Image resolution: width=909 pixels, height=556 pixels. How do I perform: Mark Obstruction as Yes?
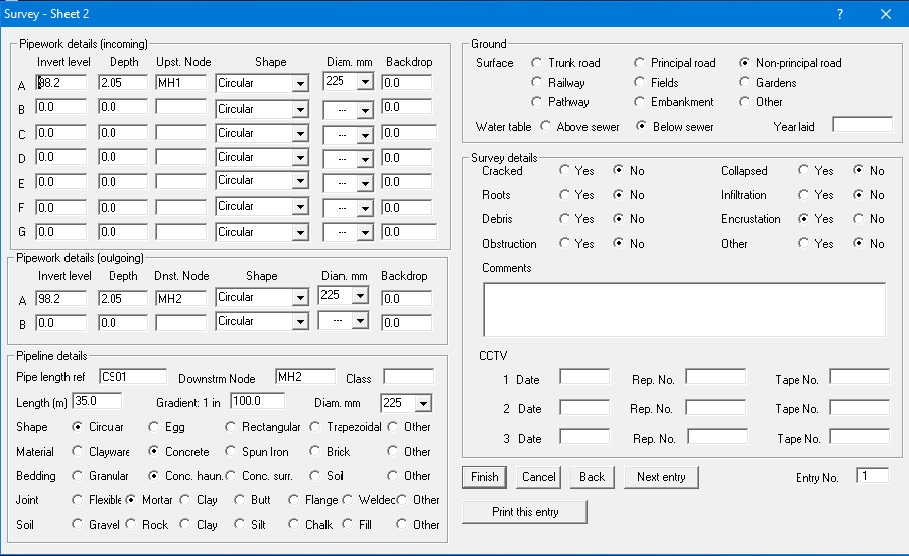click(x=577, y=244)
